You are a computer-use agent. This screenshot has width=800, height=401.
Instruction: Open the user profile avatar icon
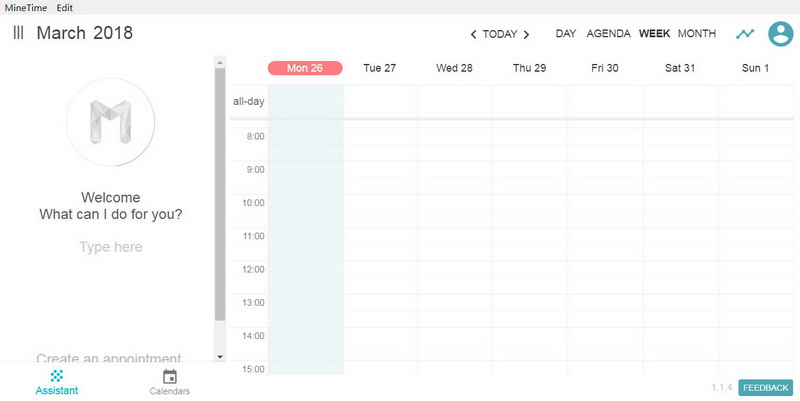(781, 34)
